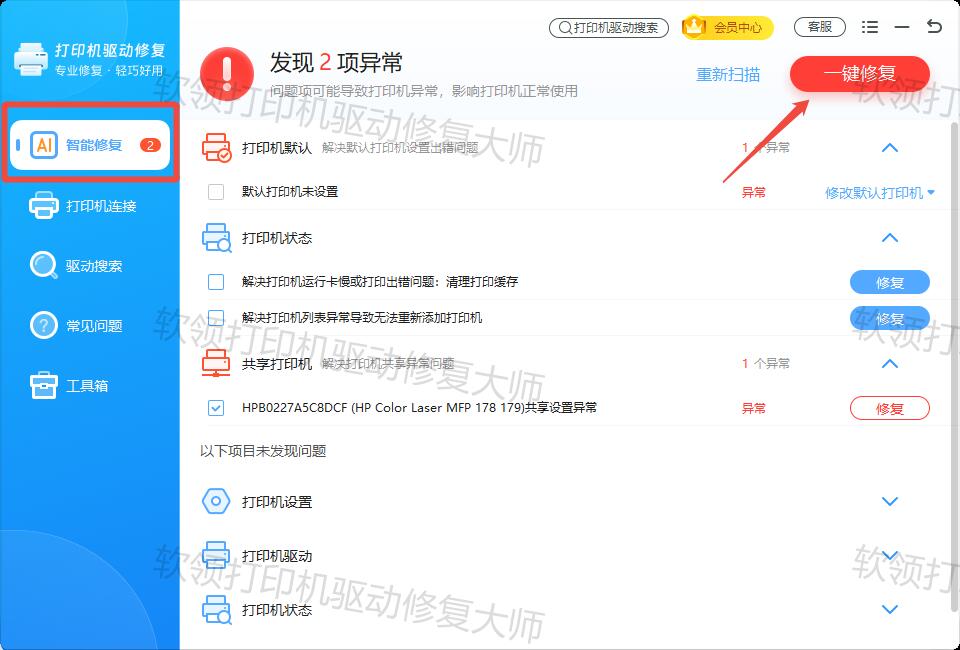Image resolution: width=960 pixels, height=650 pixels.
Task: Click the 以下项目未发现问题 label
Action: 263,451
